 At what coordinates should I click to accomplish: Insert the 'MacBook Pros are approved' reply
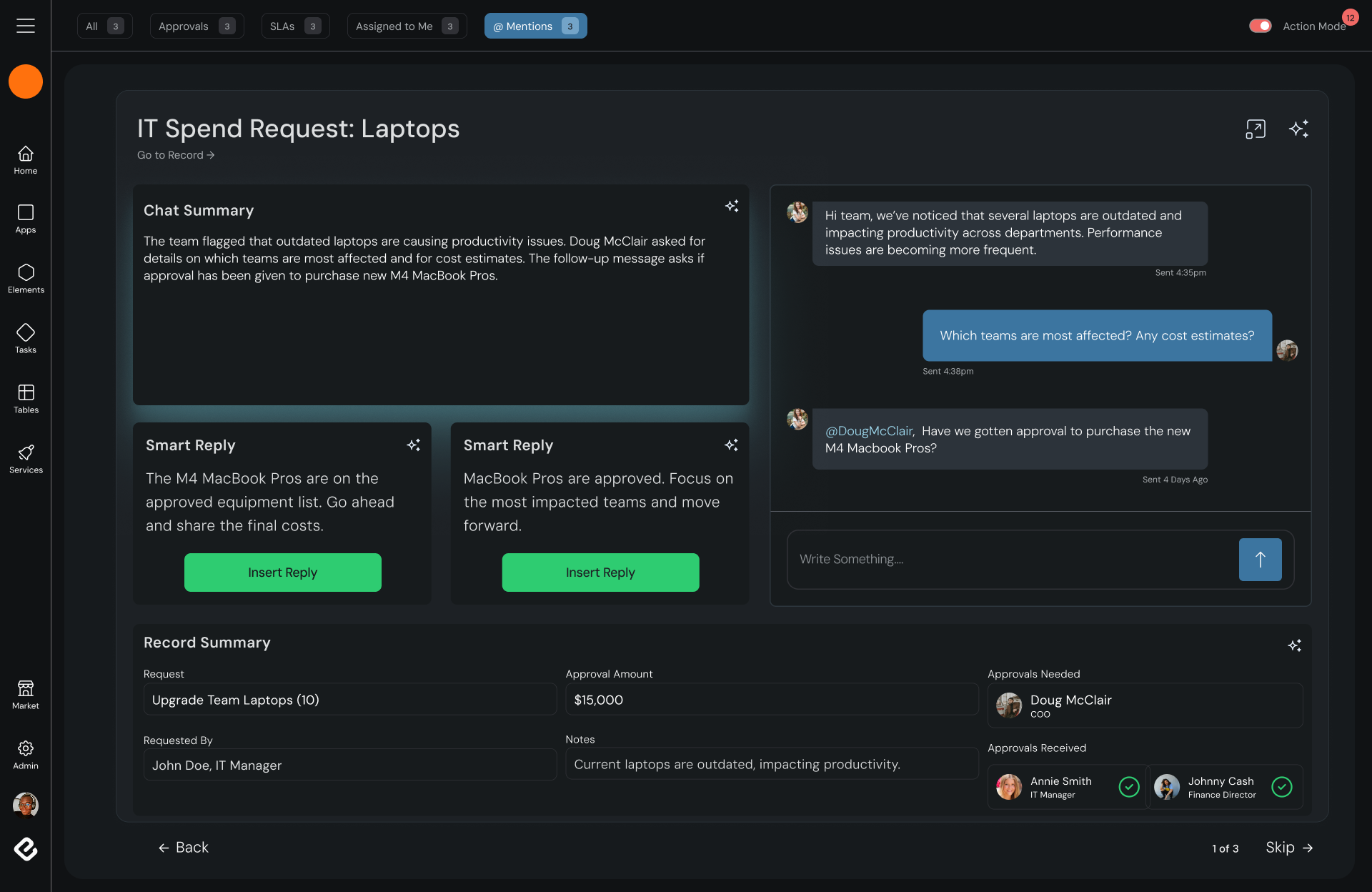click(x=600, y=573)
